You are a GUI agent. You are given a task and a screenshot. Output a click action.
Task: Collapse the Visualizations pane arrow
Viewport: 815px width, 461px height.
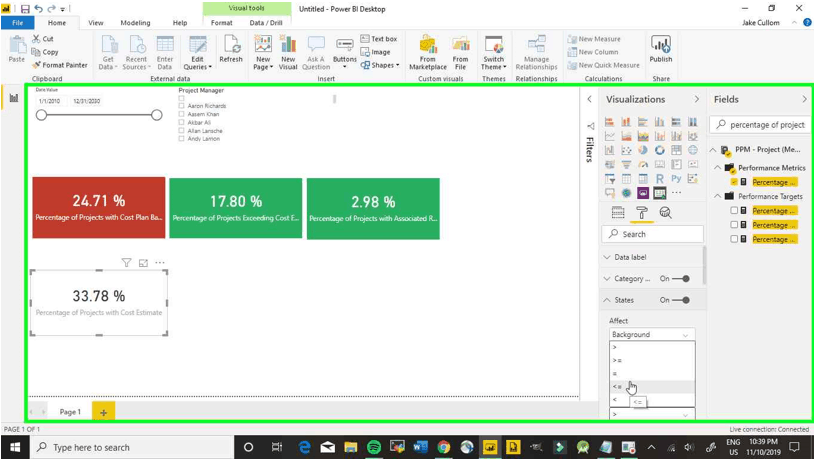(696, 99)
